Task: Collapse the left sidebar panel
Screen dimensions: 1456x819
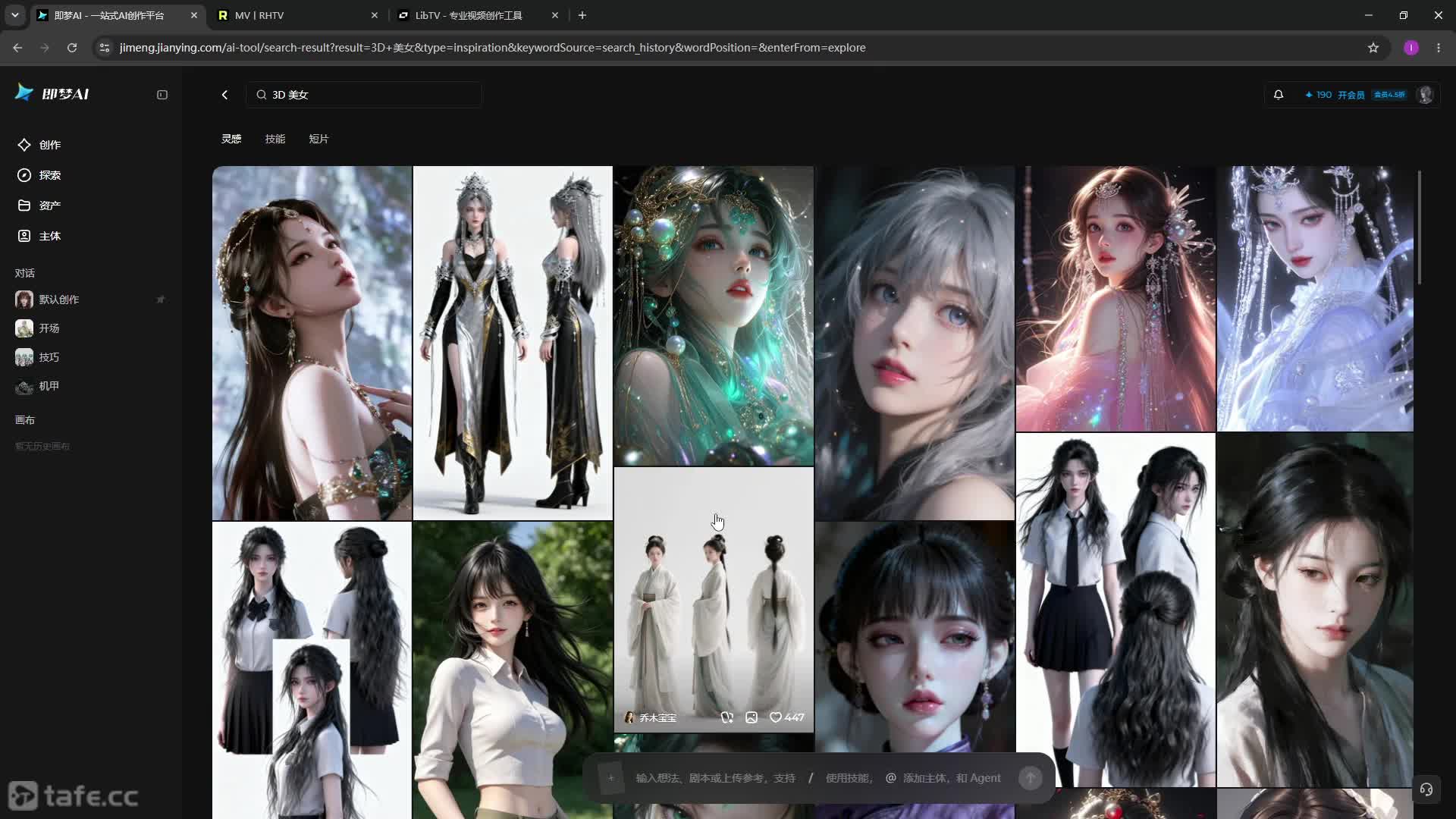Action: (x=162, y=95)
